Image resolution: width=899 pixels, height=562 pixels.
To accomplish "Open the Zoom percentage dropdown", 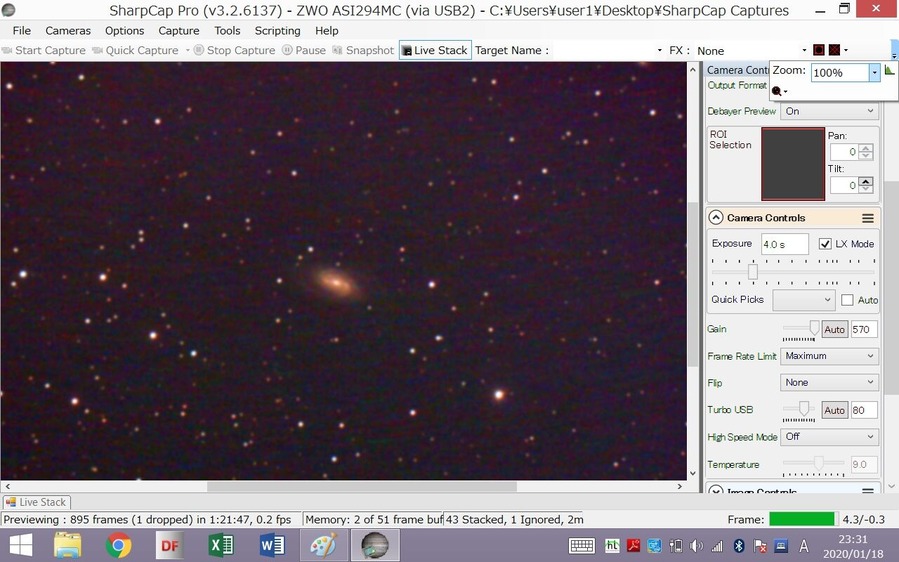I will click(x=874, y=72).
